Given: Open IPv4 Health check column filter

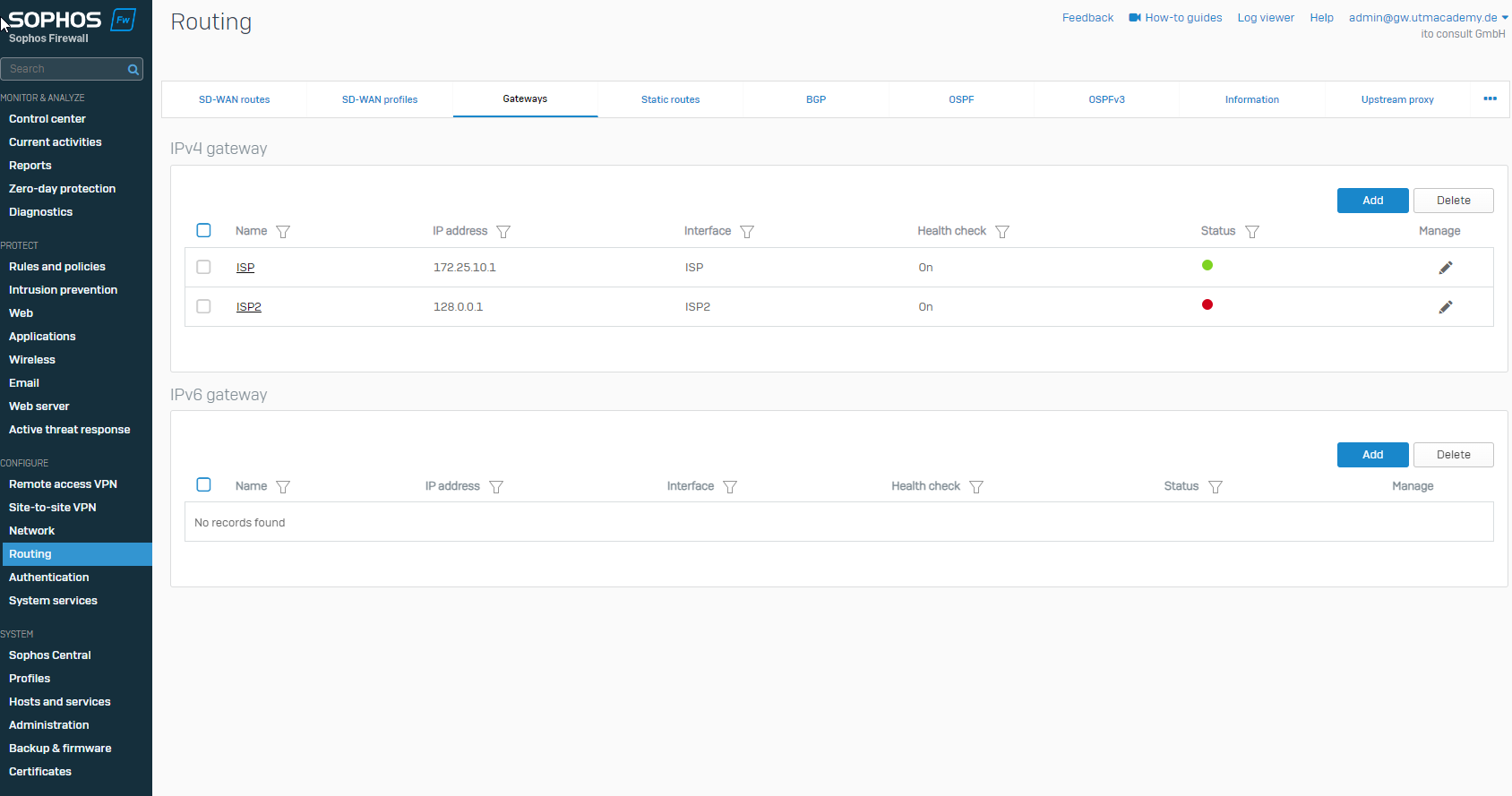Looking at the screenshot, I should click(x=1002, y=232).
